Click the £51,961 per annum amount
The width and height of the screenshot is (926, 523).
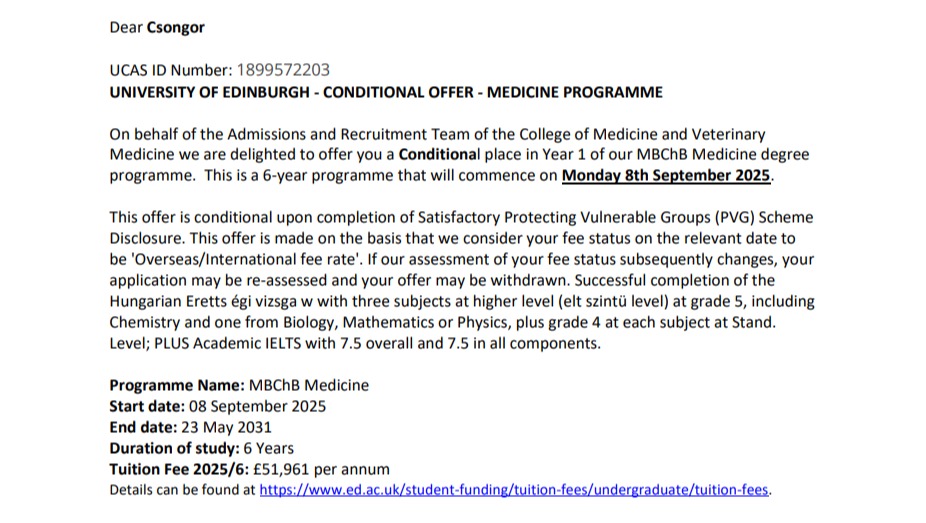coord(321,469)
